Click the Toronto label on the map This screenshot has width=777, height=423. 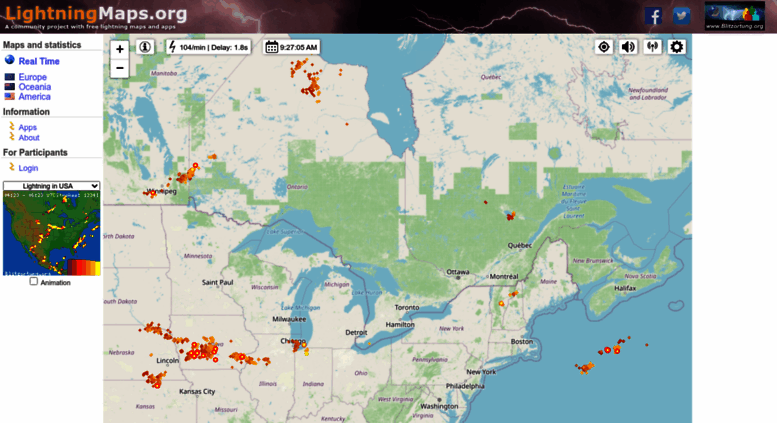pos(407,308)
